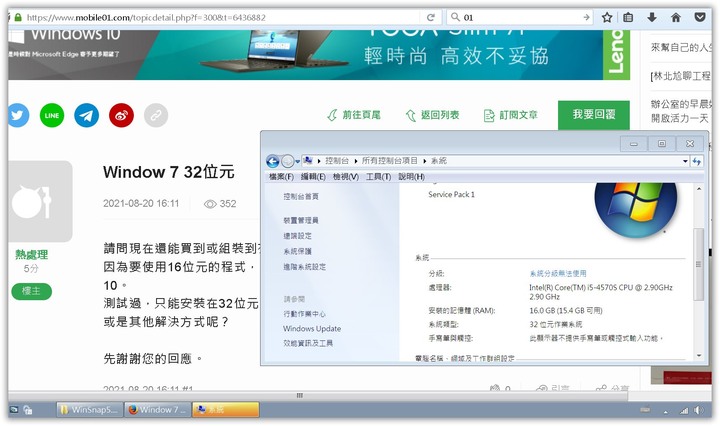Copy link with gray chain icon
720x426 pixels.
tap(156, 115)
